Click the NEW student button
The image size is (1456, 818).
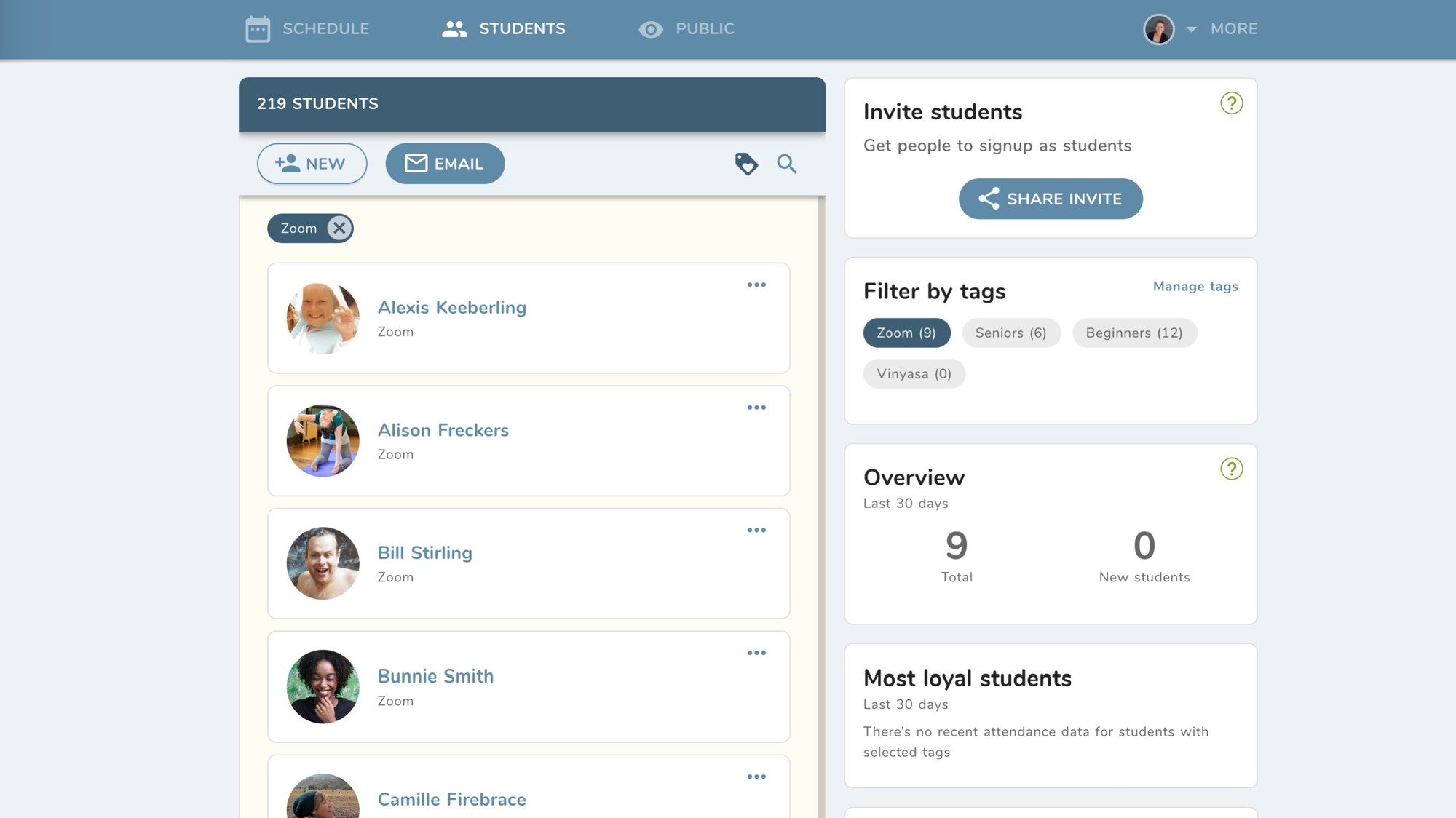(x=312, y=164)
